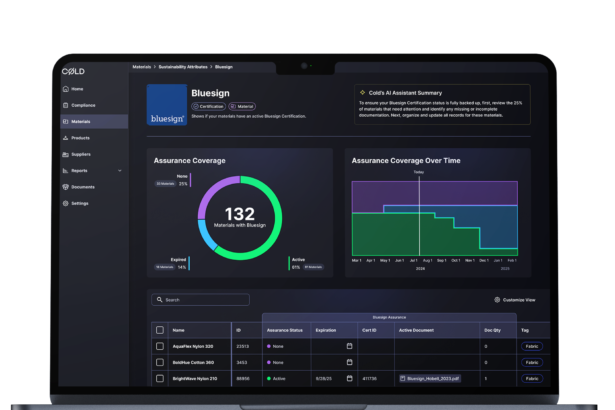Open date picker for BrightWave Nylon 210

[x=350, y=379]
